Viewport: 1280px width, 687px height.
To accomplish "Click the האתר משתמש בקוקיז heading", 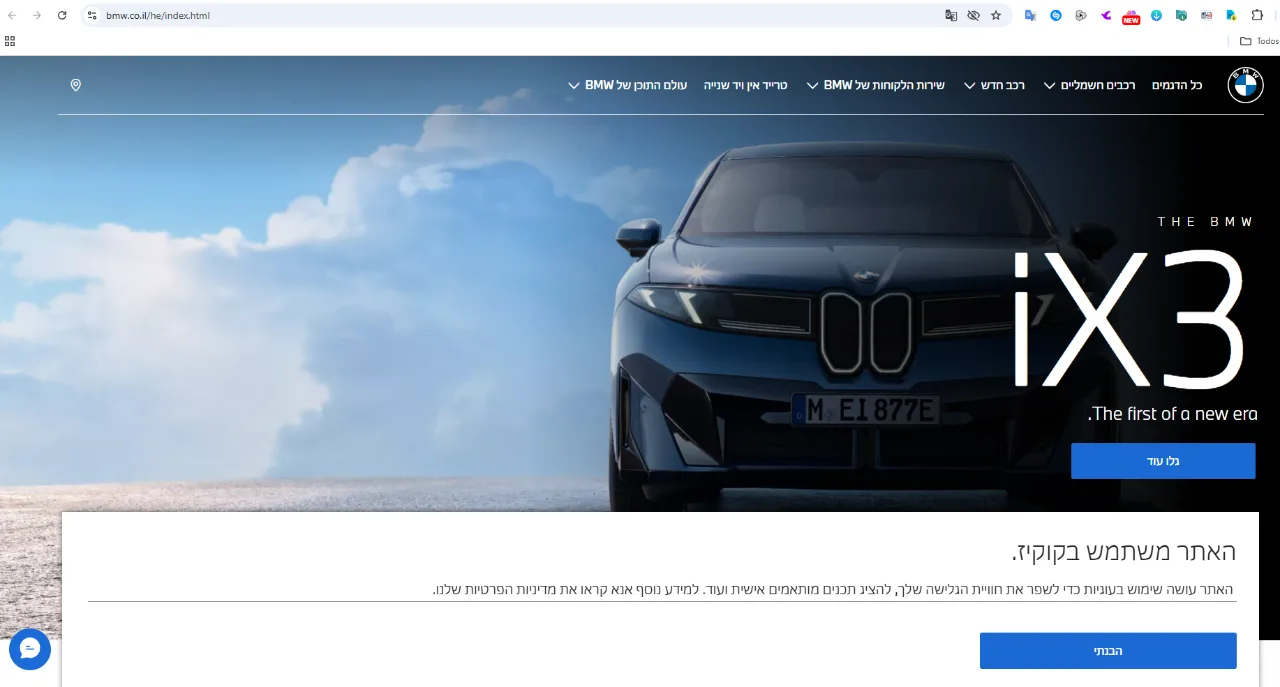I will pos(1124,551).
